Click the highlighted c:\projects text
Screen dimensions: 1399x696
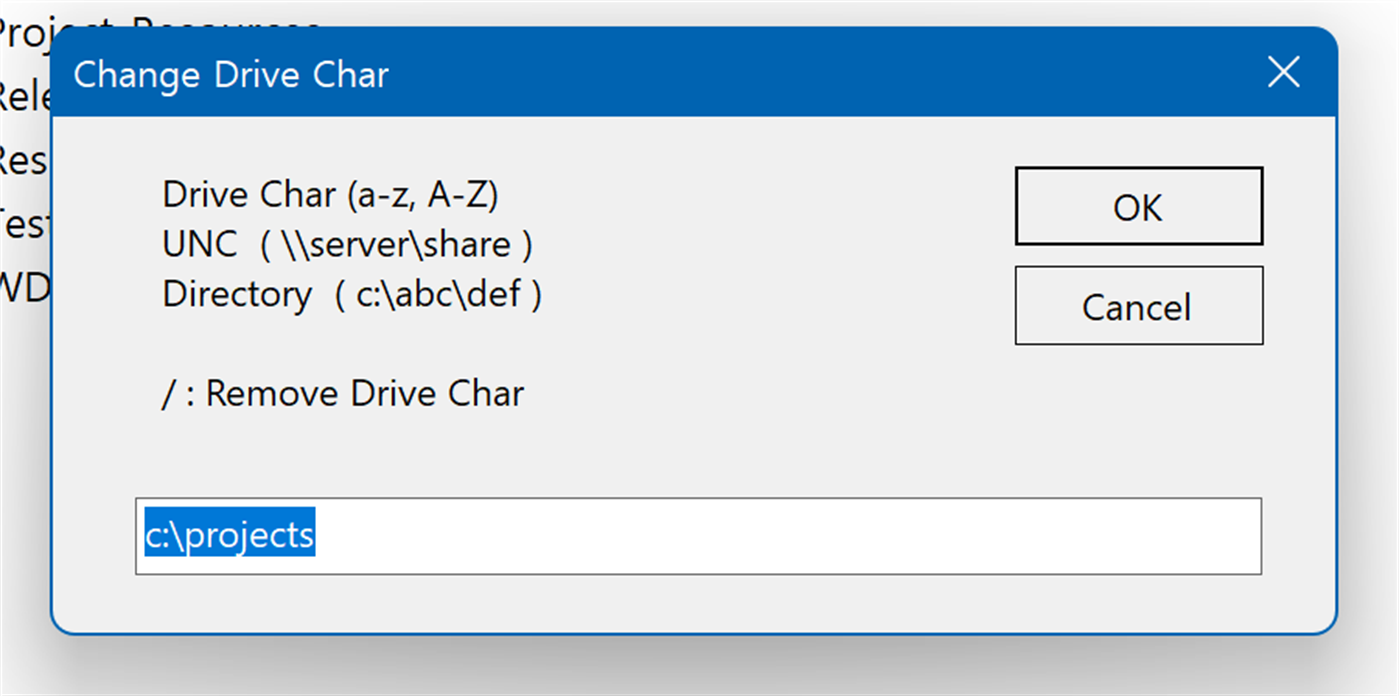230,536
